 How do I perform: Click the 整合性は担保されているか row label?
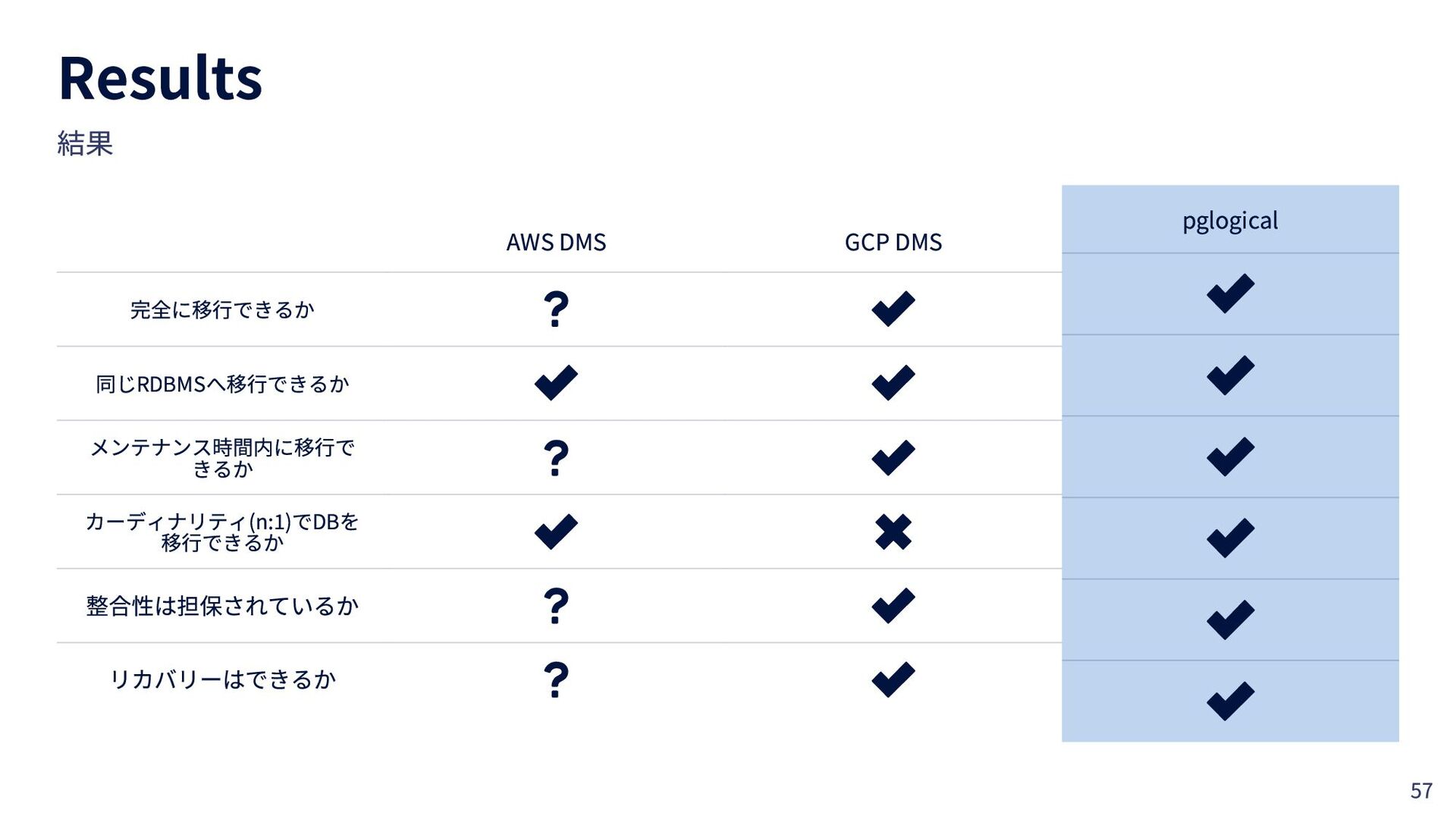click(222, 606)
